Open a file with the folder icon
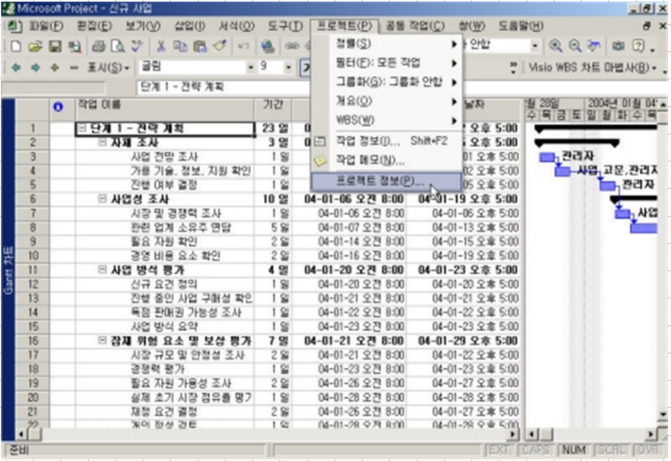Image resolution: width=671 pixels, height=461 pixels. [x=36, y=46]
